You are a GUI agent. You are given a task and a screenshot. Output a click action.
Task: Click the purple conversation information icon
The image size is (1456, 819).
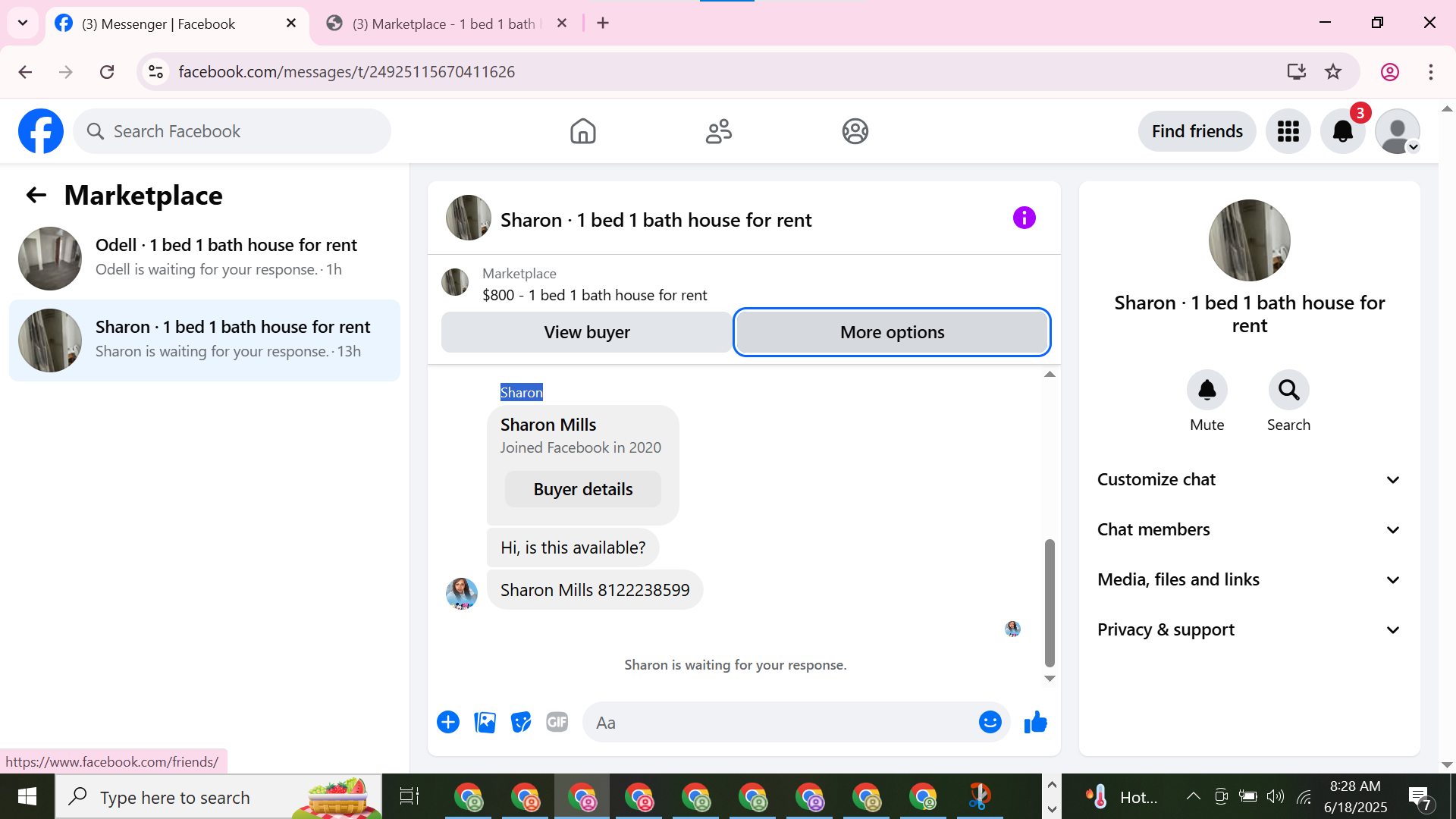pyautogui.click(x=1024, y=218)
